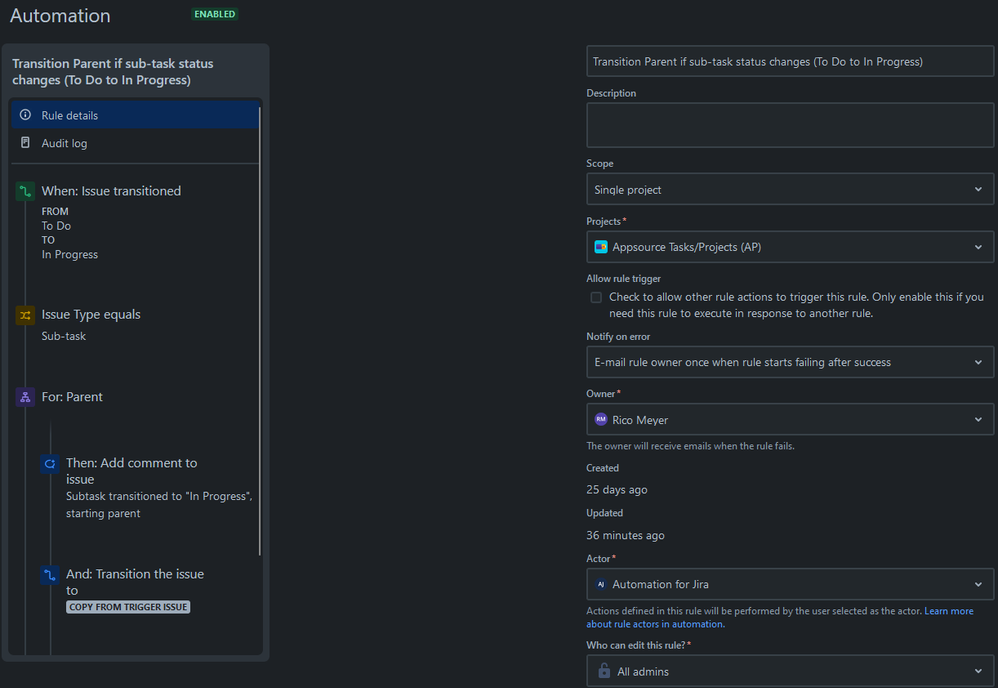998x688 pixels.
Task: Click the purple For: Parent branch icon
Action: (25, 397)
